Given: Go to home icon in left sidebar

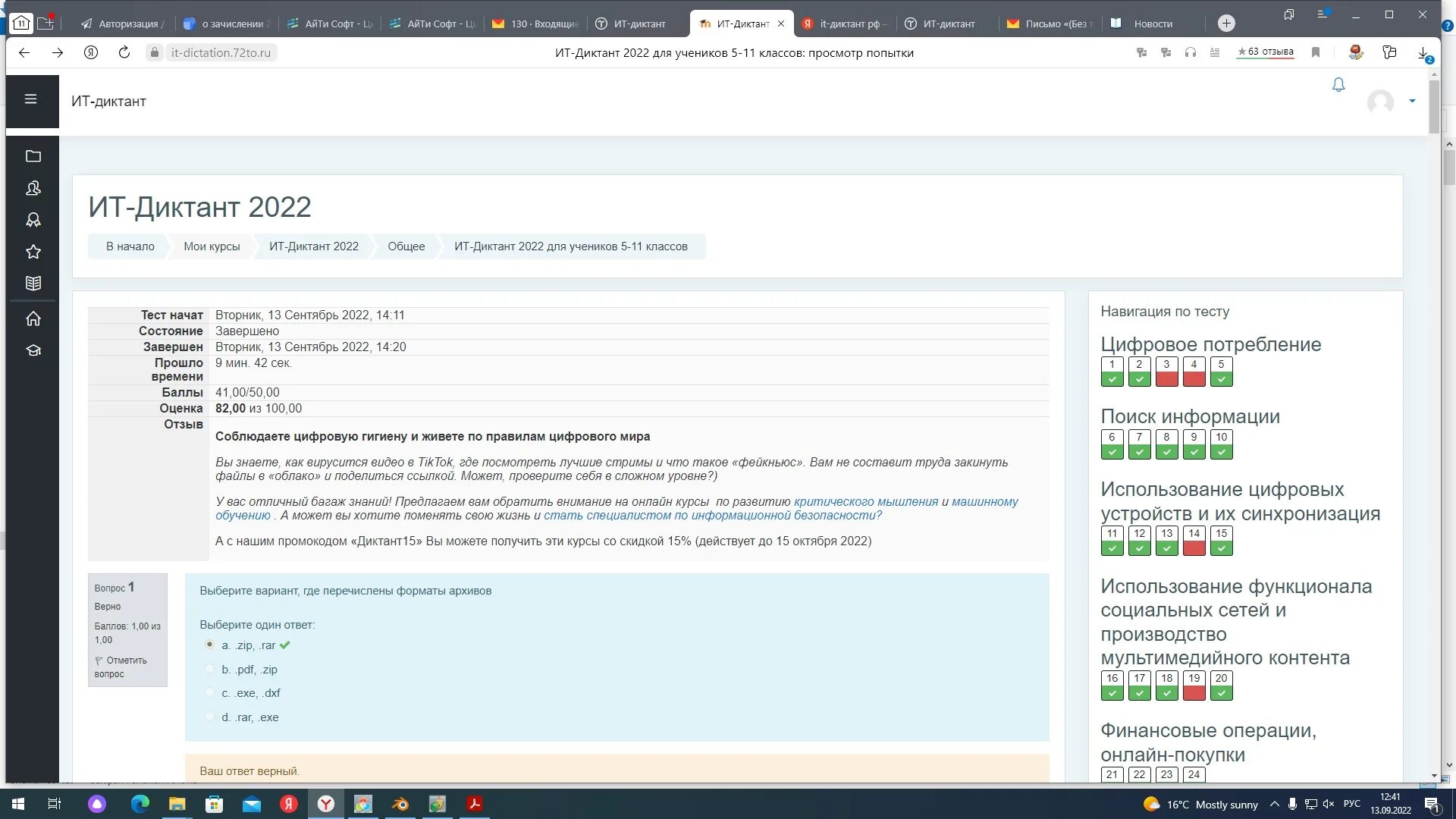Looking at the screenshot, I should tap(33, 318).
